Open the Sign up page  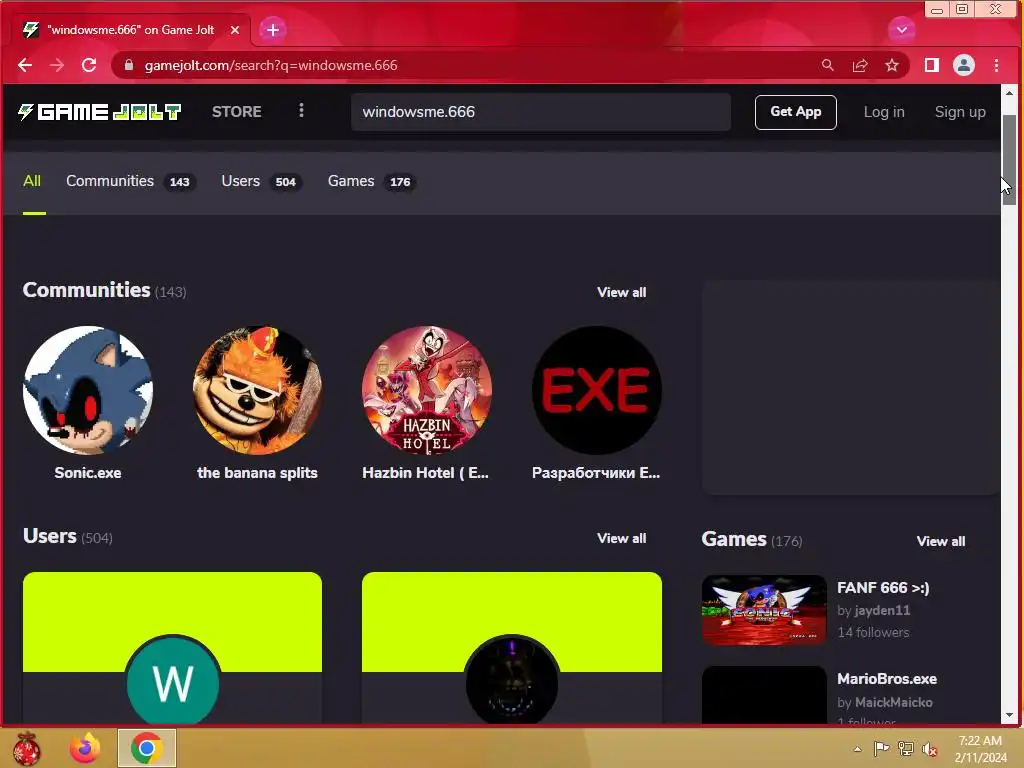click(x=960, y=112)
